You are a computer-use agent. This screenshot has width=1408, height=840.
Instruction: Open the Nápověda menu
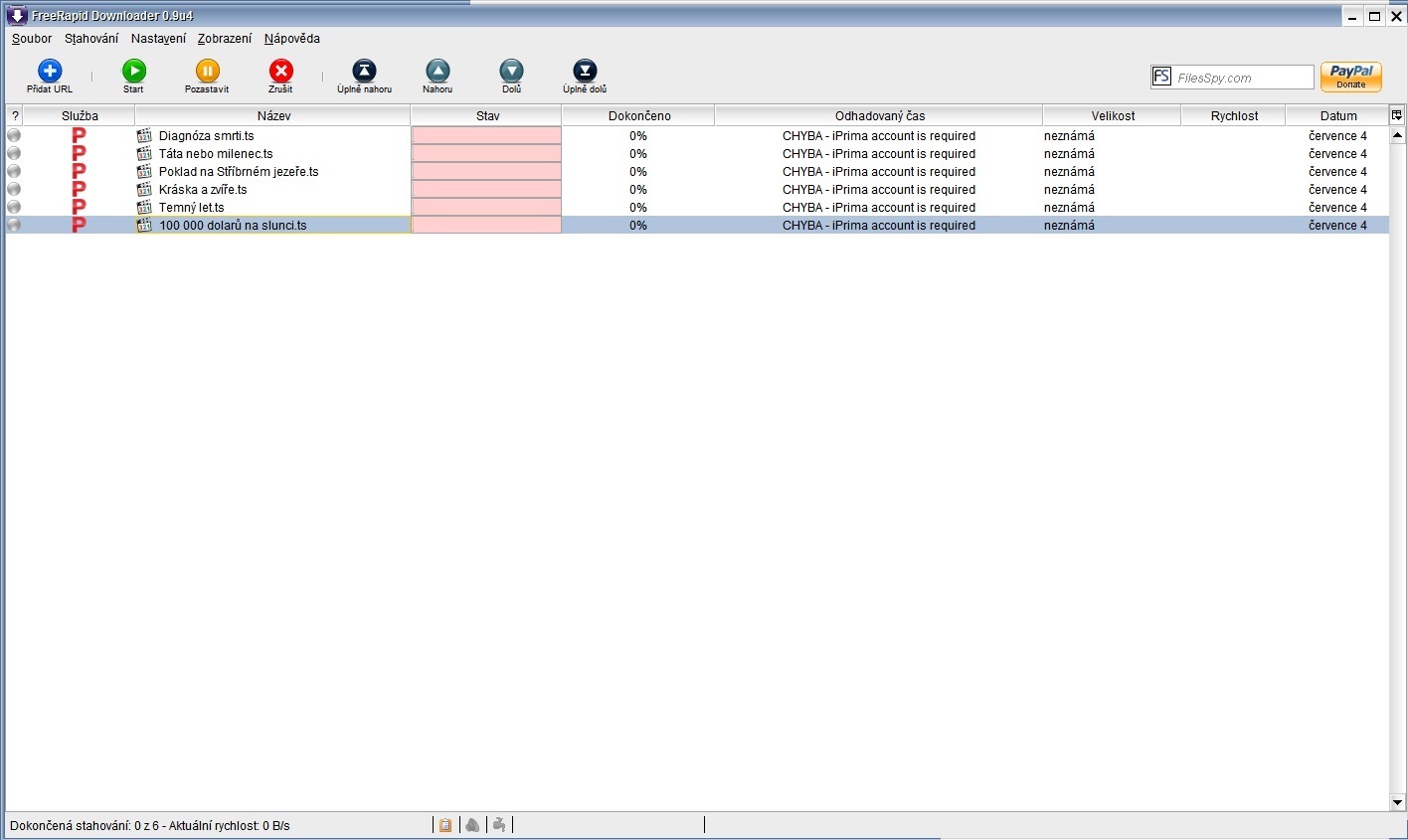coord(292,39)
